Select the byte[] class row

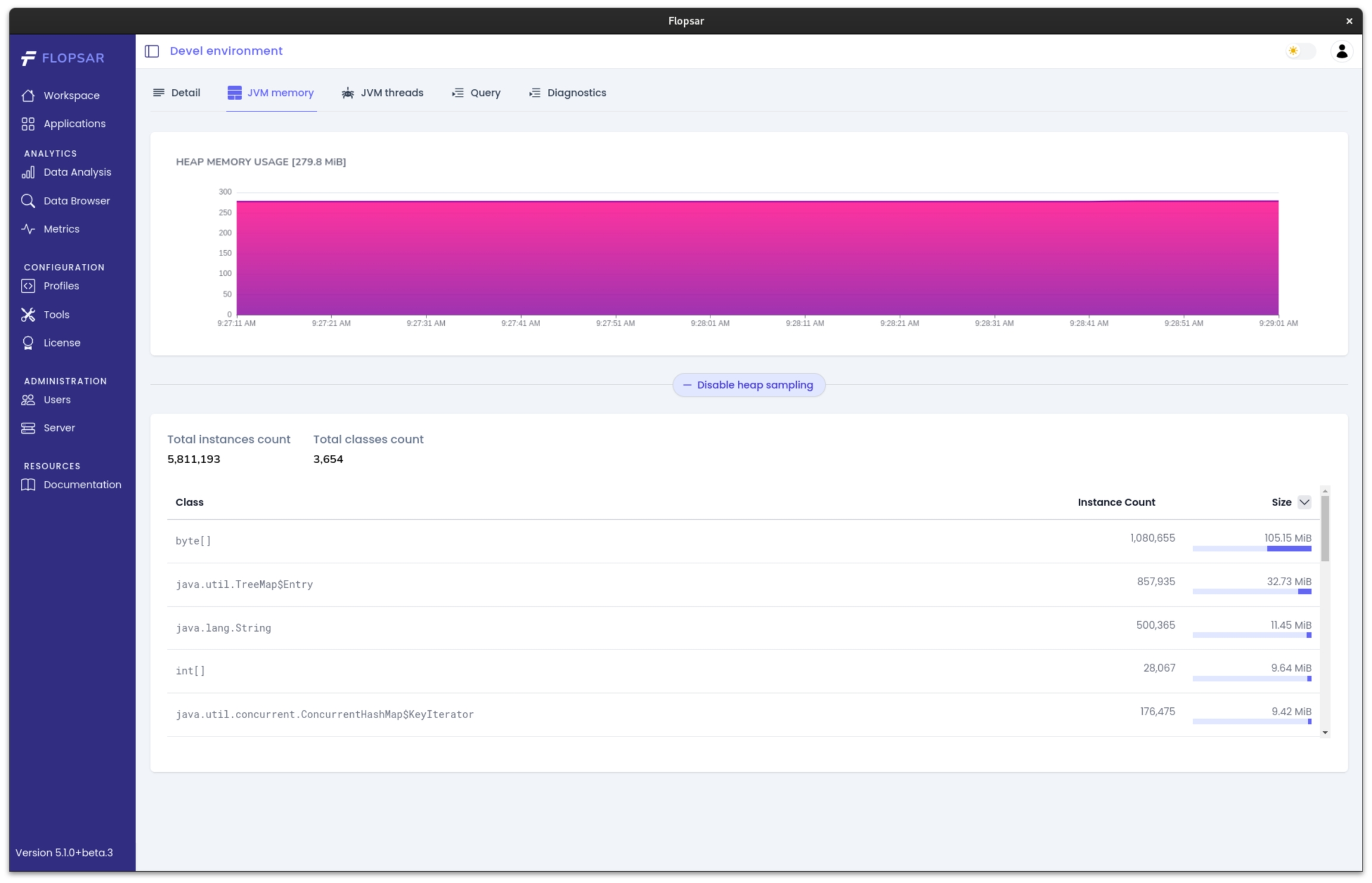click(x=193, y=541)
